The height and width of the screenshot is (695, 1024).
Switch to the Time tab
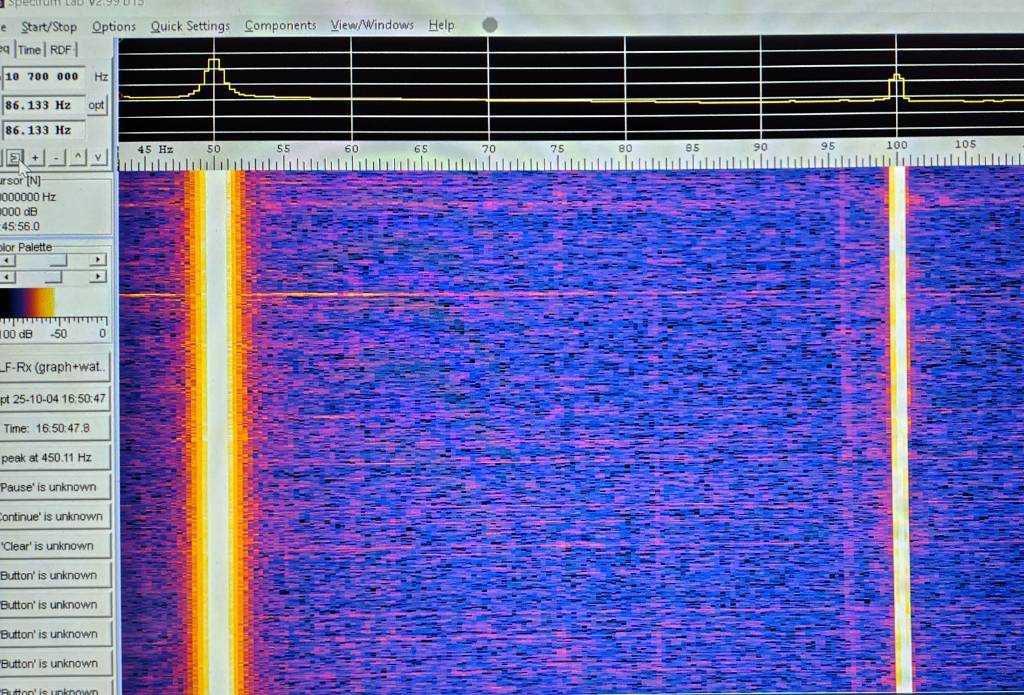(x=29, y=49)
